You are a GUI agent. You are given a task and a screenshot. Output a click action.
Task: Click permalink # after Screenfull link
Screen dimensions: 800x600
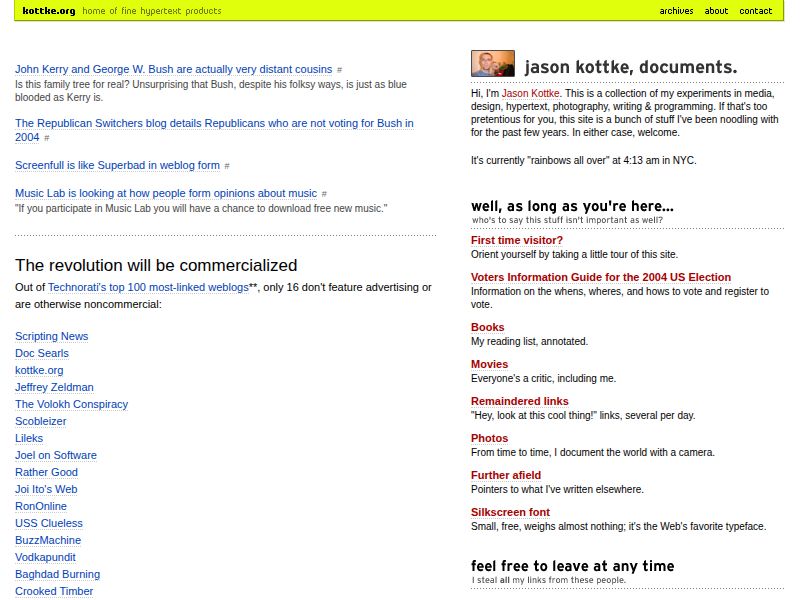227,166
